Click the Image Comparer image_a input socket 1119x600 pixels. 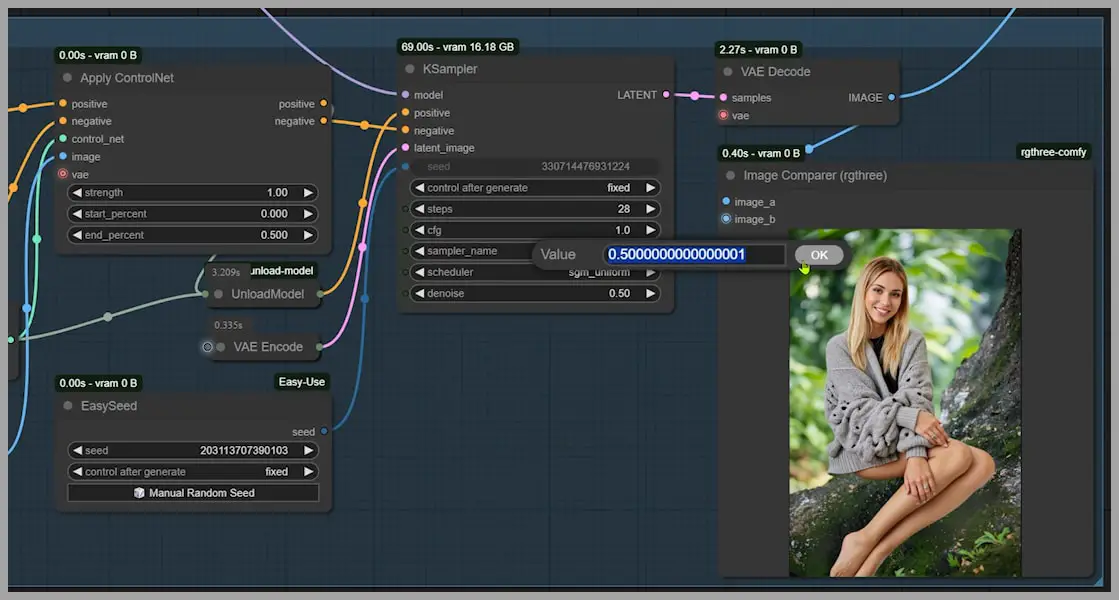click(x=726, y=201)
